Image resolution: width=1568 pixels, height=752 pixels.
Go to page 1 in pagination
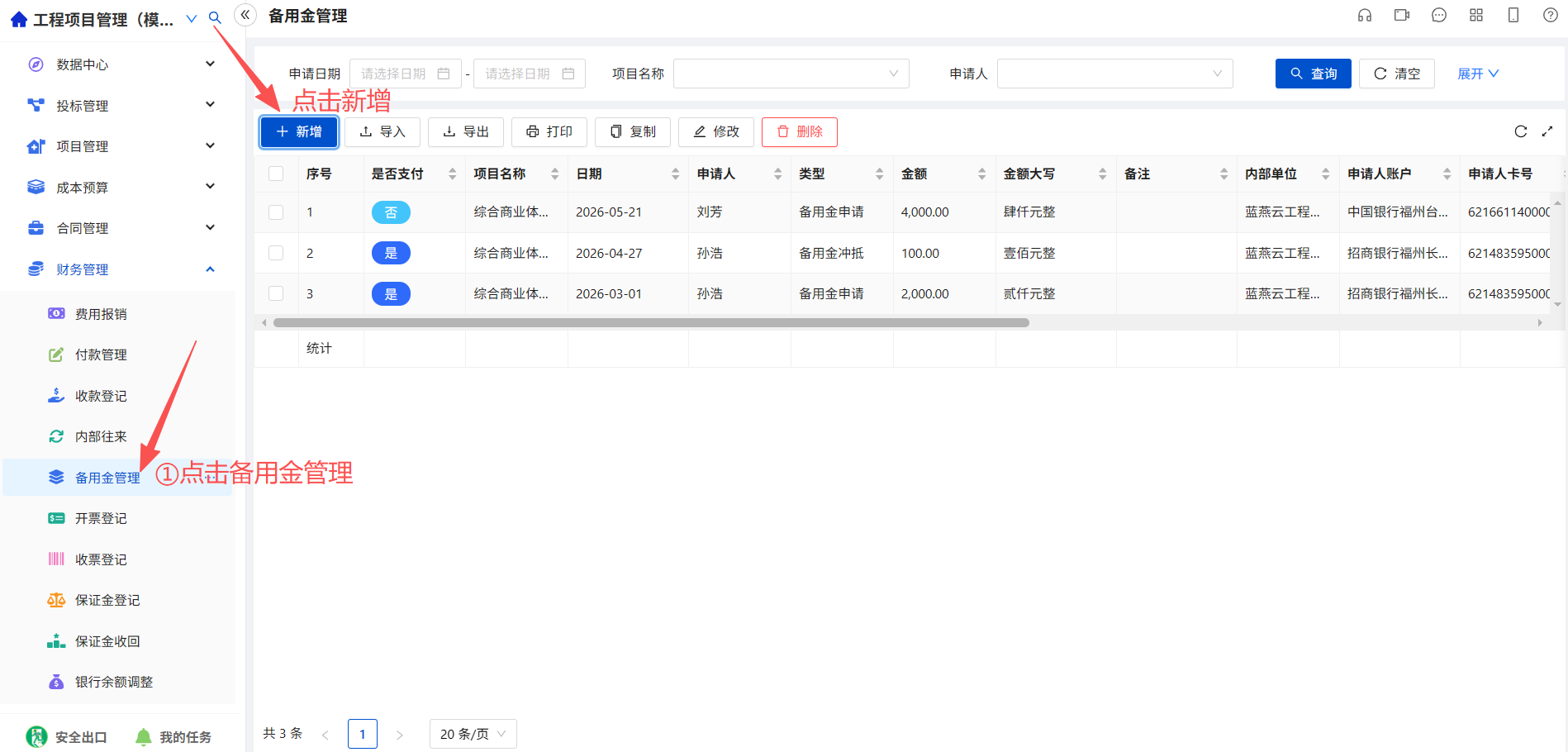click(x=363, y=734)
